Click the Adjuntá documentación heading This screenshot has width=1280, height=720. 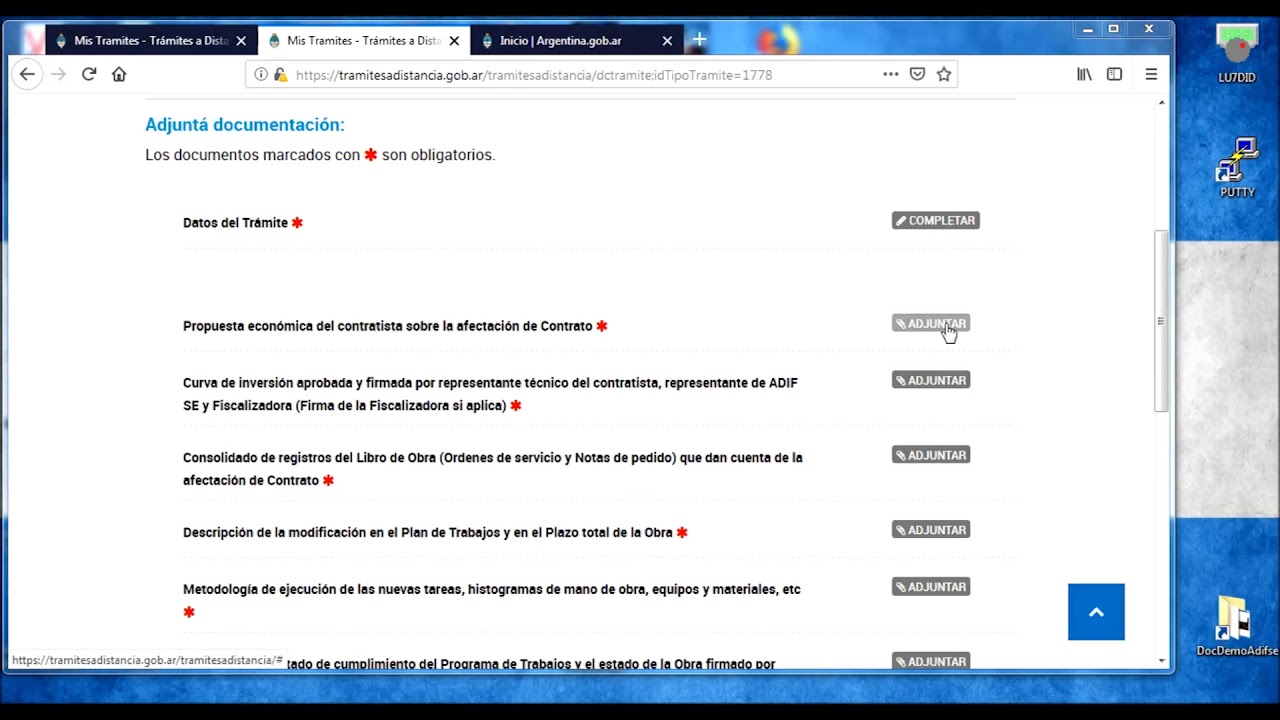click(245, 125)
